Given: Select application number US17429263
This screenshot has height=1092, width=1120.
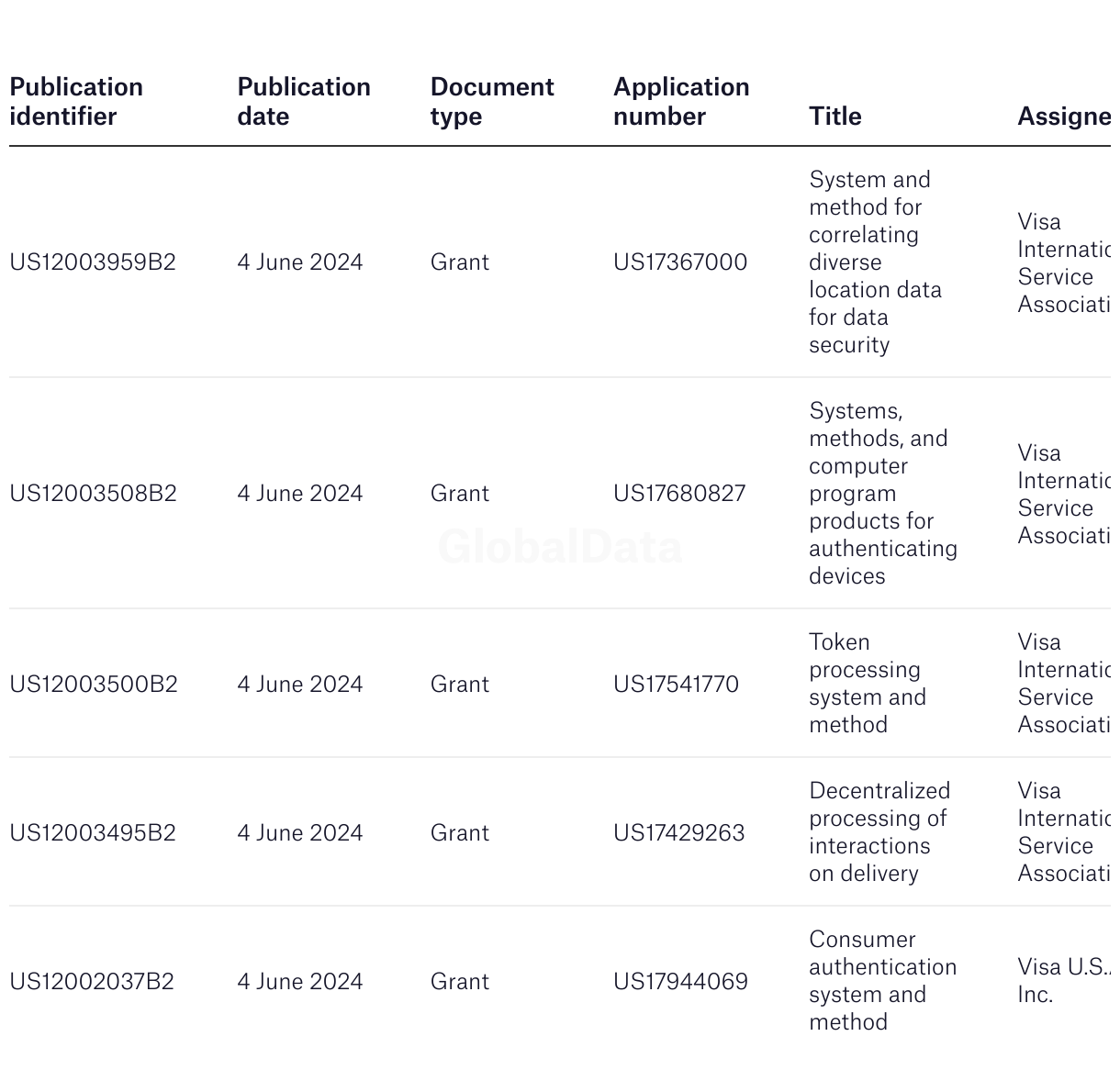Looking at the screenshot, I should [679, 833].
